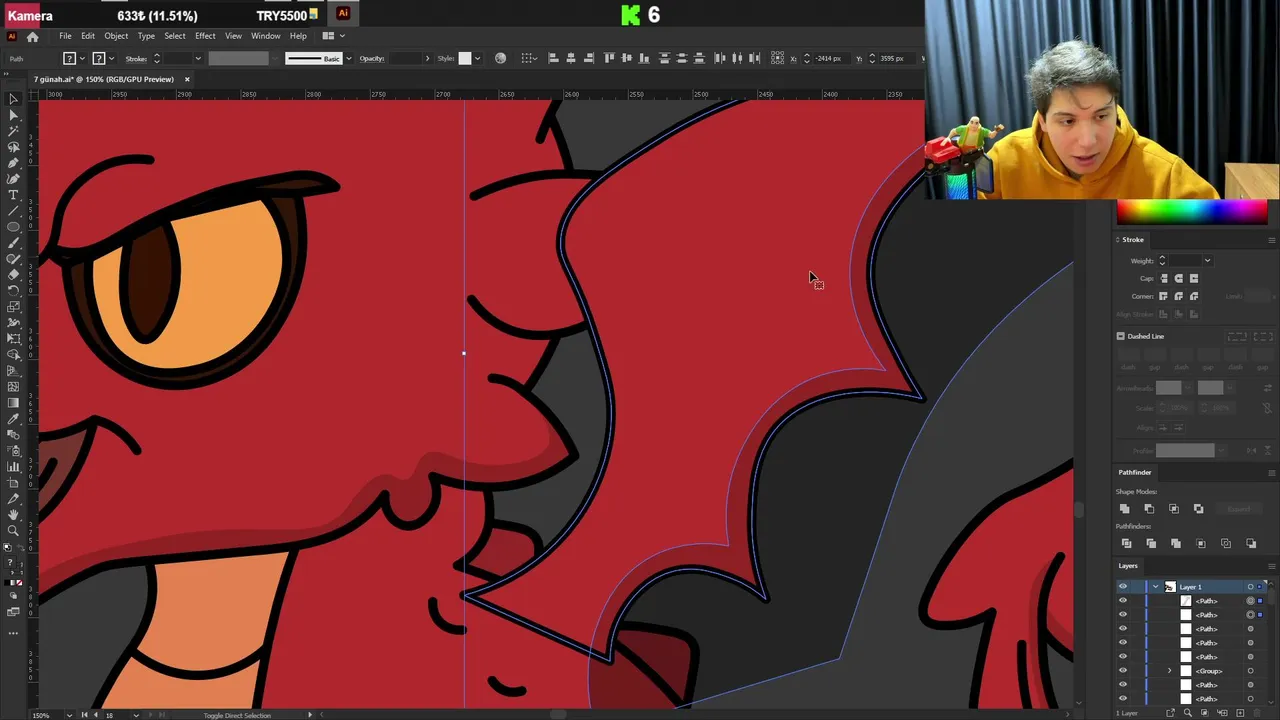Click the Expand button in Pathfinder
The image size is (1280, 720).
(1238, 509)
